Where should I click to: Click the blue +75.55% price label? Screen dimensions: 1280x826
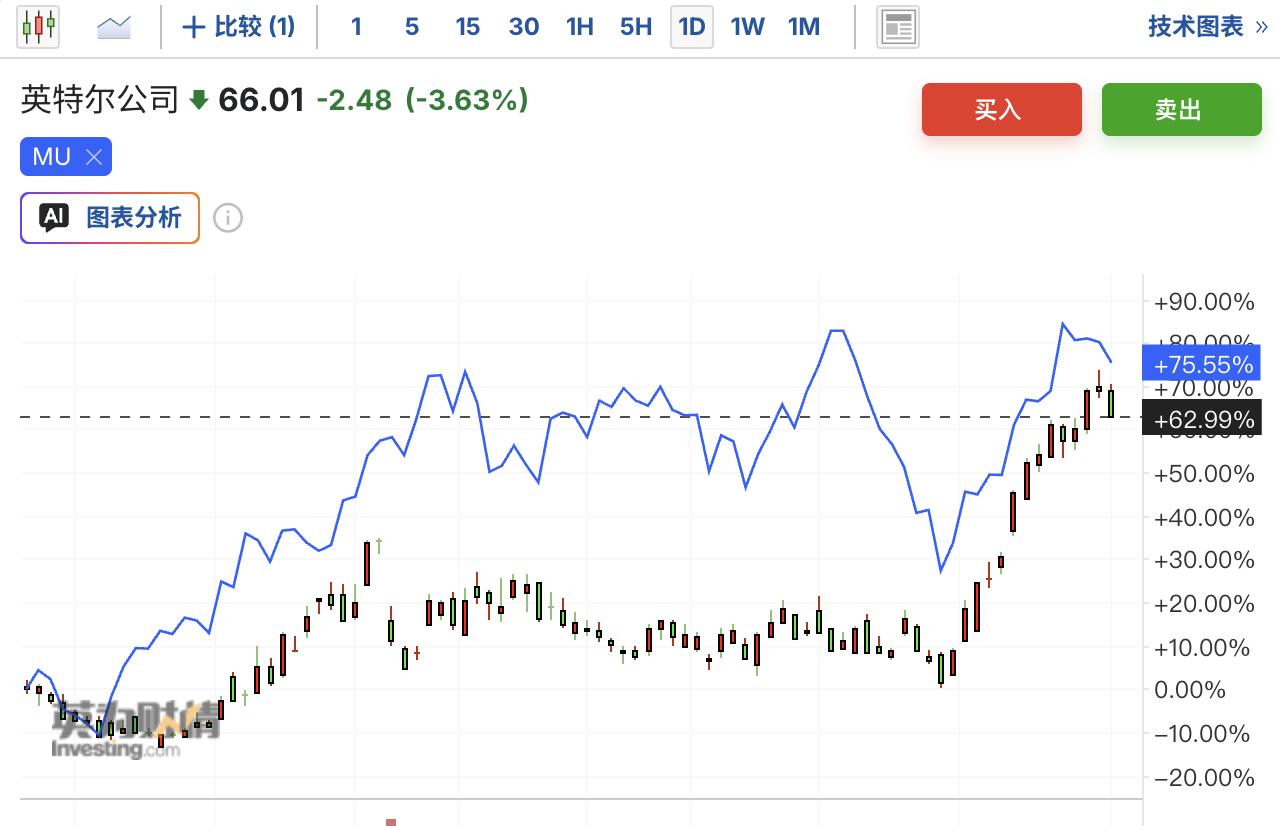click(1201, 363)
